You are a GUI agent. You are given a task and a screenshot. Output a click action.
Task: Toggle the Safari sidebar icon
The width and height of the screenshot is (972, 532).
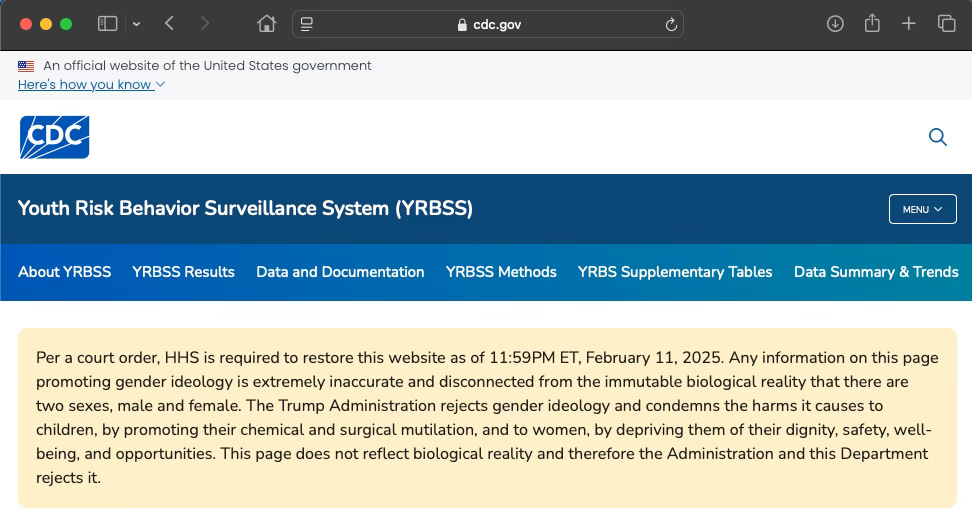107,24
